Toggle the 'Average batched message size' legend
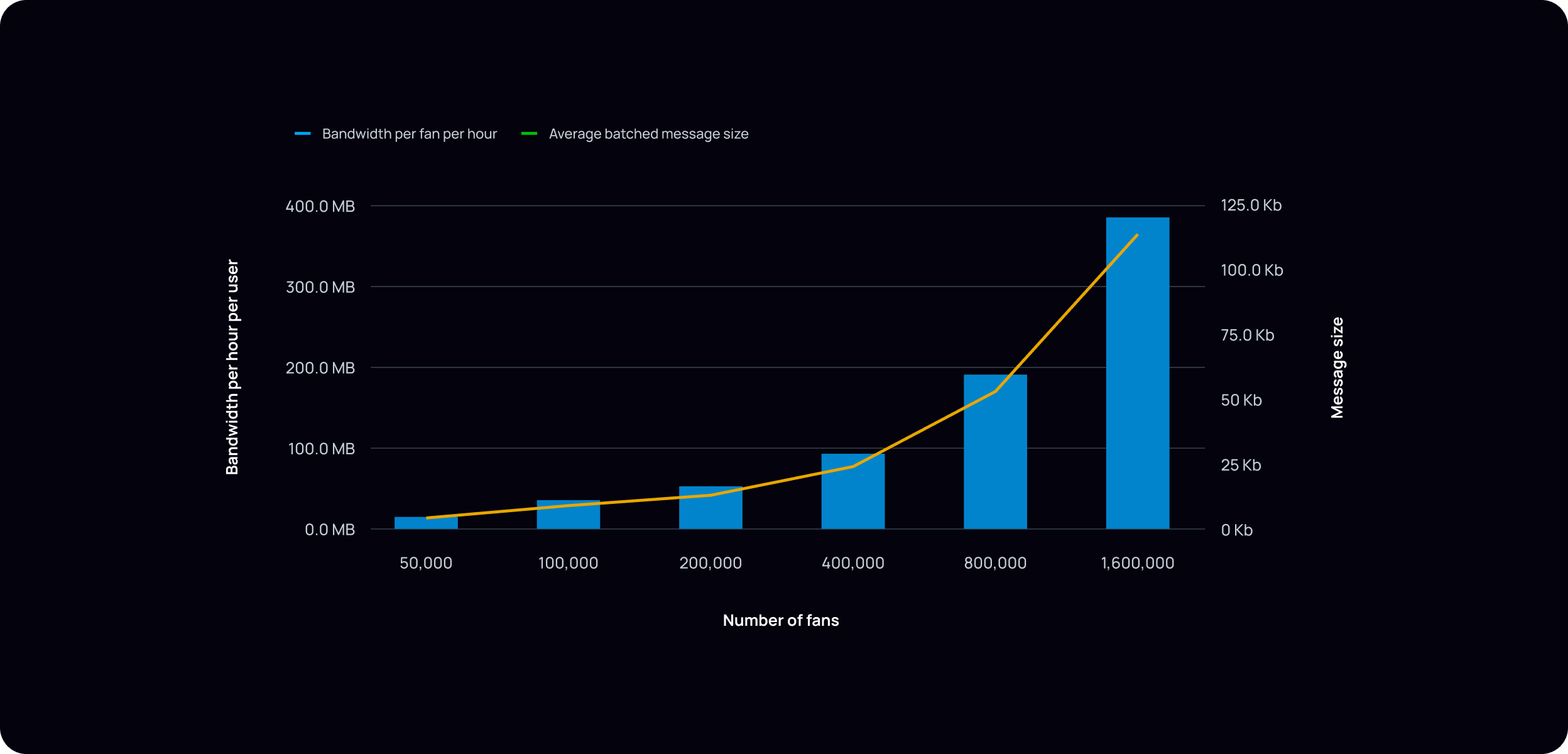The width and height of the screenshot is (1568, 754). tap(648, 134)
